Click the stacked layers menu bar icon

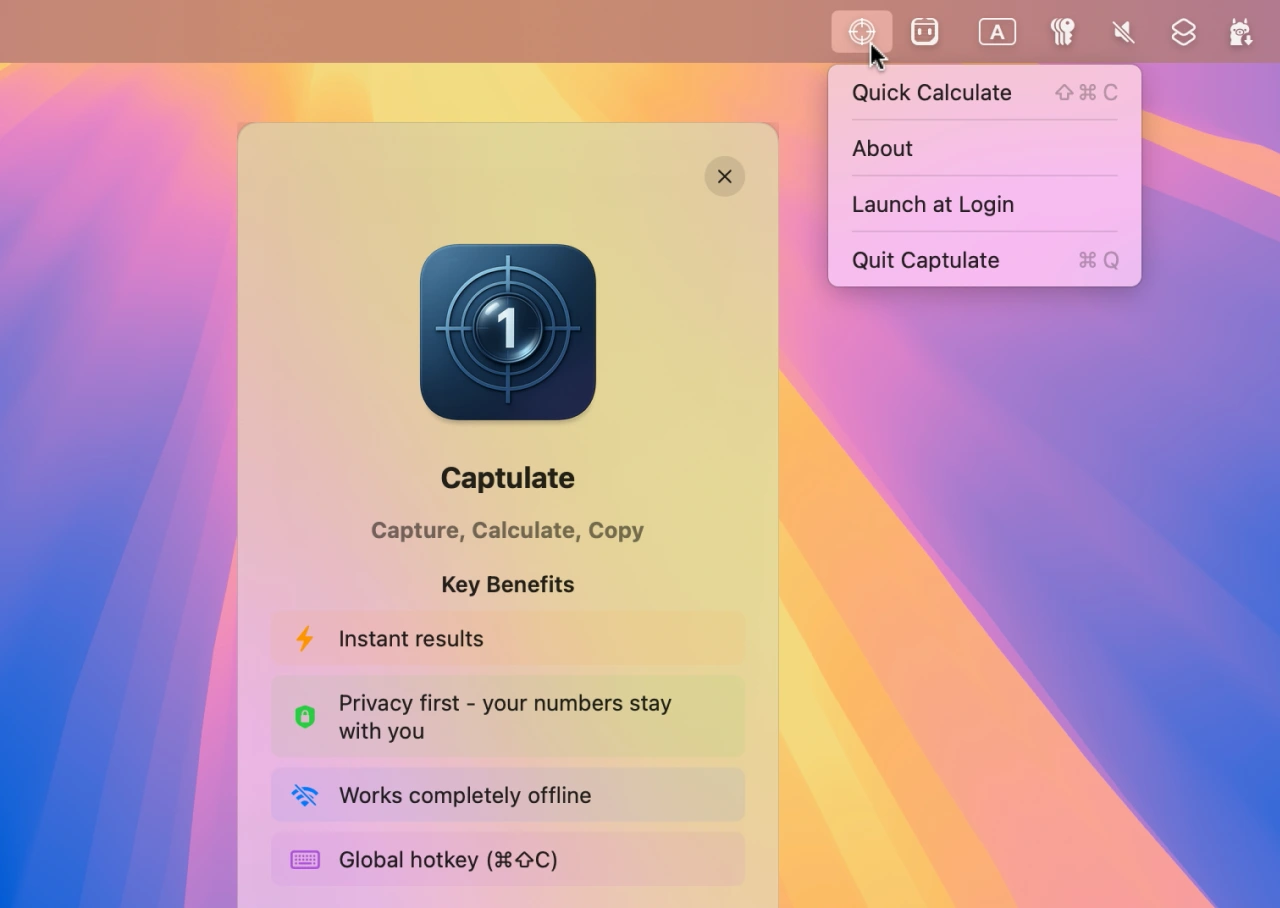pos(1184,31)
